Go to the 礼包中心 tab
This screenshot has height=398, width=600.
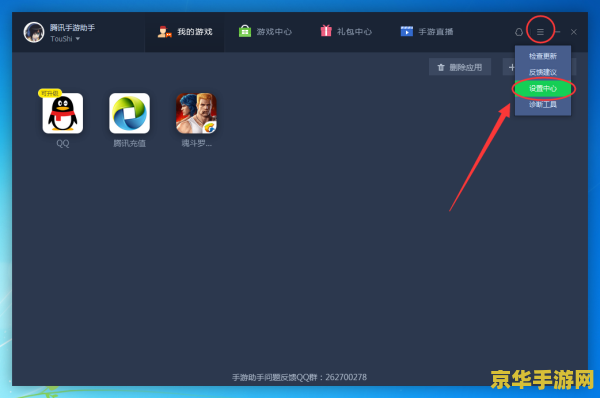pos(346,32)
